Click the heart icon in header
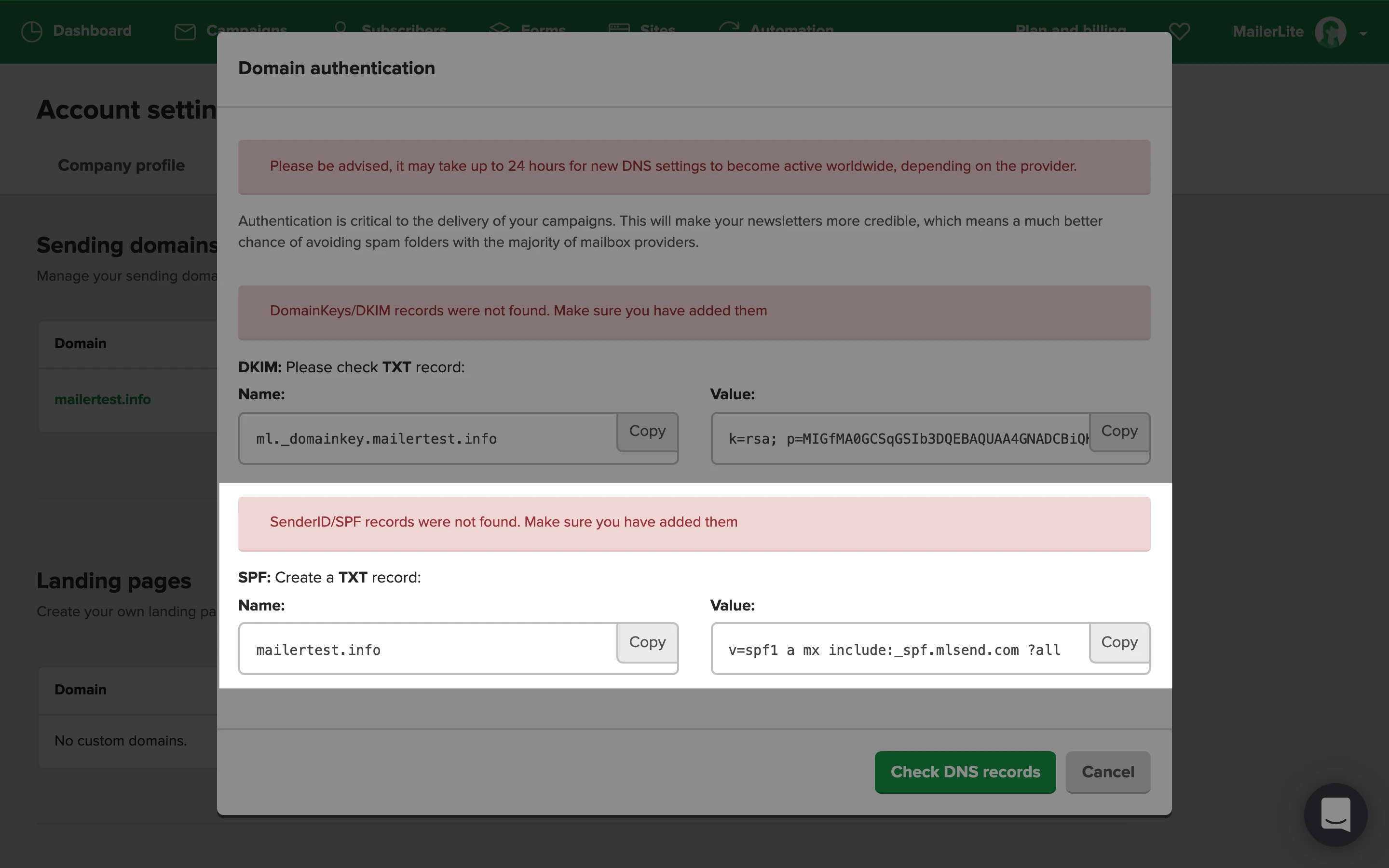The height and width of the screenshot is (868, 1389). tap(1180, 31)
